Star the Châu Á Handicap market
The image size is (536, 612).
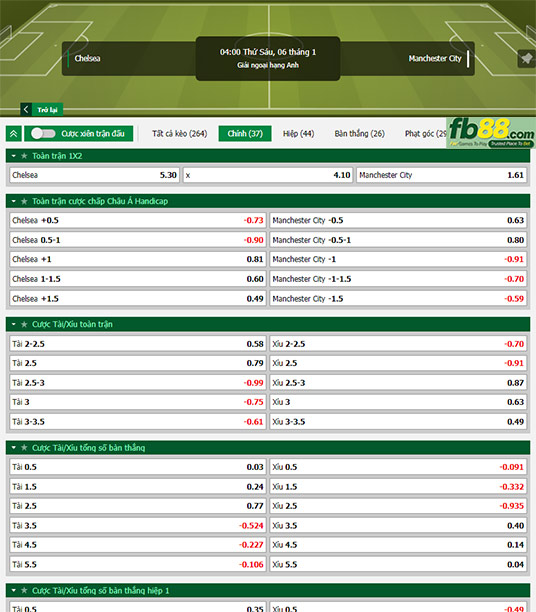24,201
